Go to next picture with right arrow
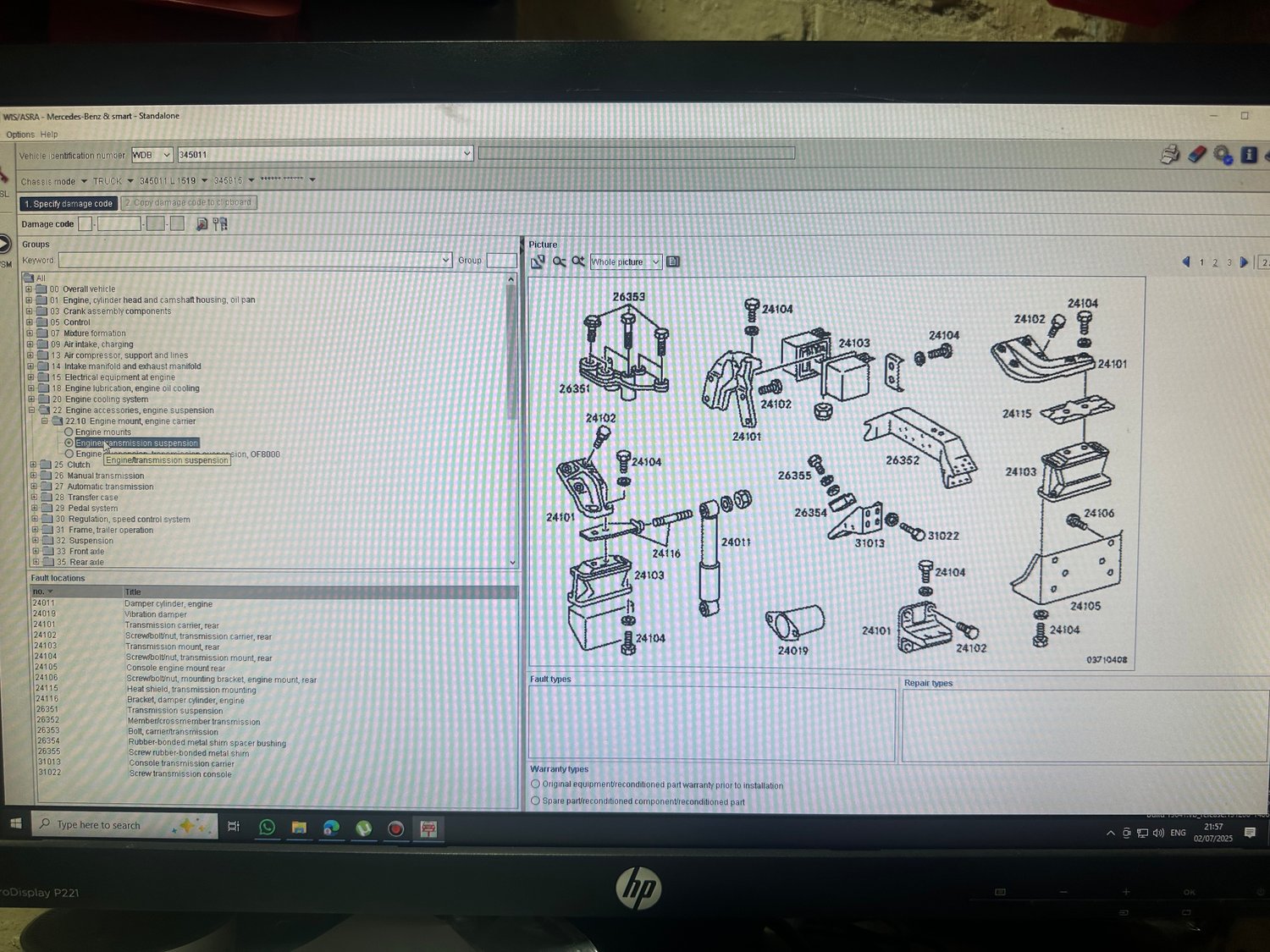 pos(1244,262)
